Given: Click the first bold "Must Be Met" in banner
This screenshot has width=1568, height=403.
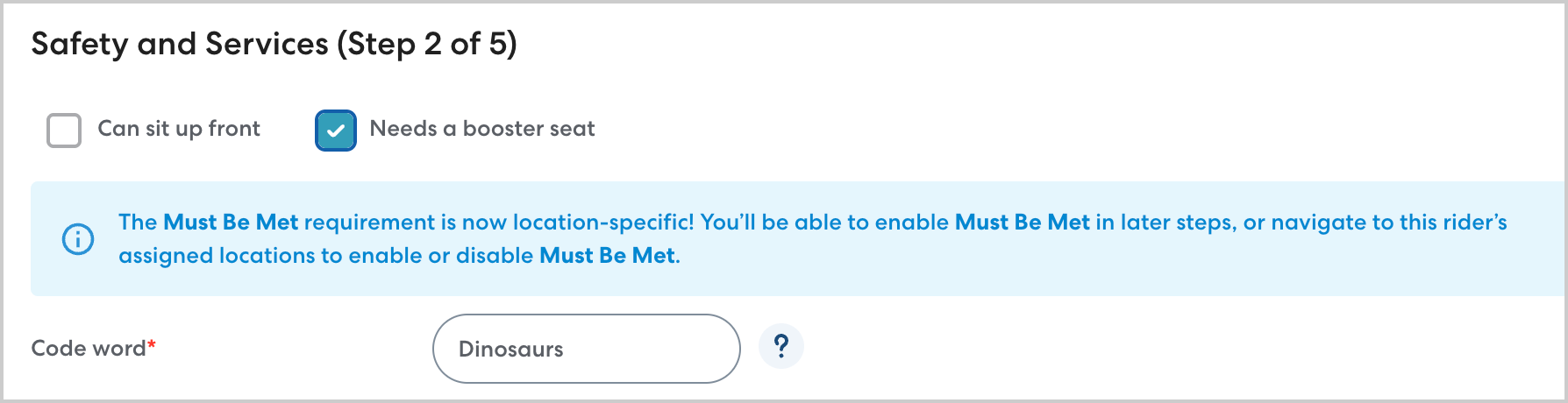Looking at the screenshot, I should [x=231, y=223].
